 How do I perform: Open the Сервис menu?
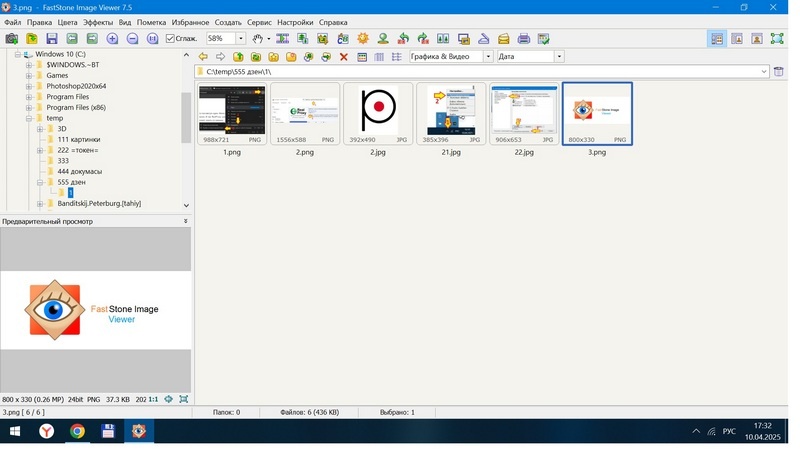click(x=259, y=22)
